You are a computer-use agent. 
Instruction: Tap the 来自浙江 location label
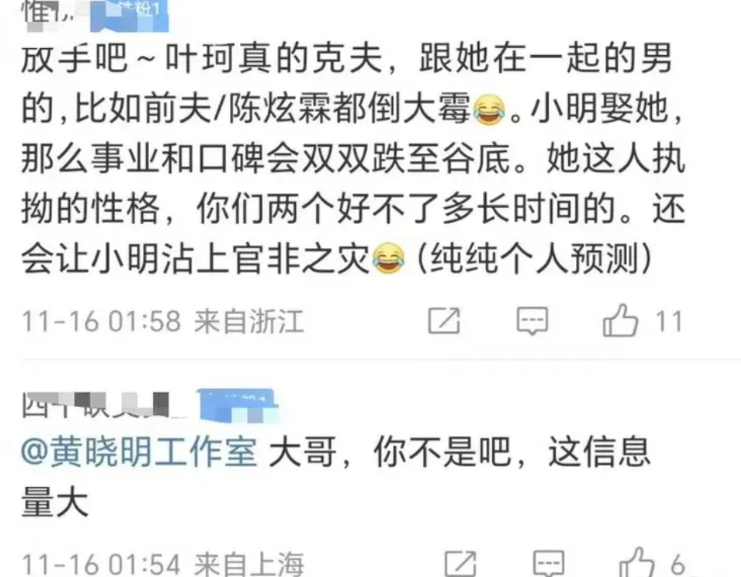[x=249, y=321]
